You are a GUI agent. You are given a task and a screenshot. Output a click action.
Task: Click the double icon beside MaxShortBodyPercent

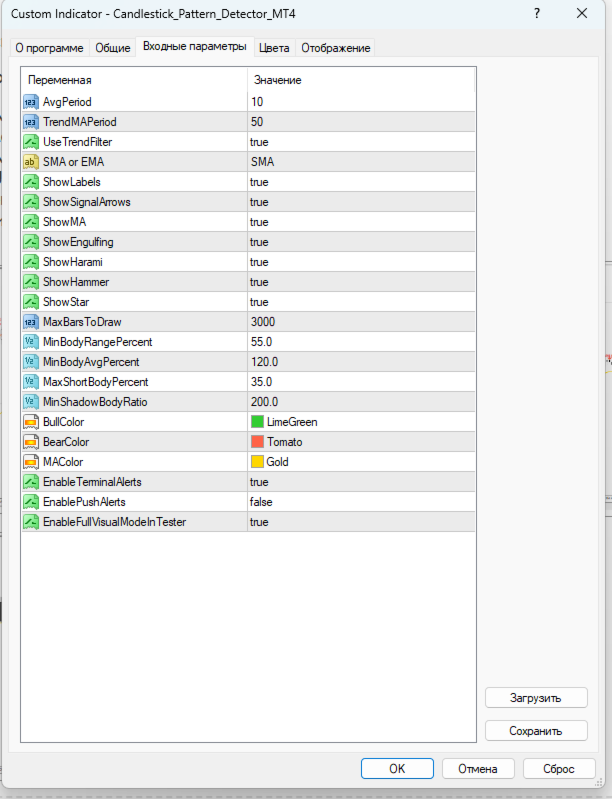[31, 382]
